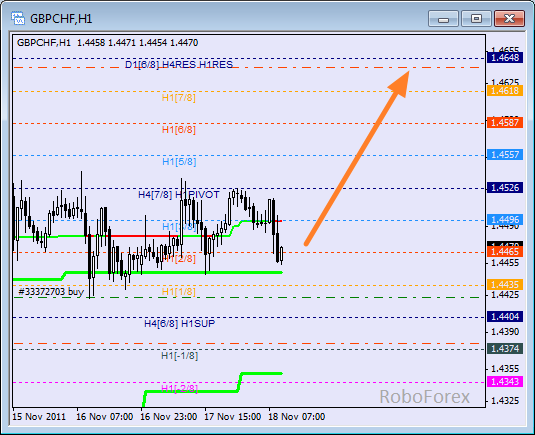535x435 pixels.
Task: Minimize the GBPCHF,H1 chart window
Action: [x=443, y=18]
